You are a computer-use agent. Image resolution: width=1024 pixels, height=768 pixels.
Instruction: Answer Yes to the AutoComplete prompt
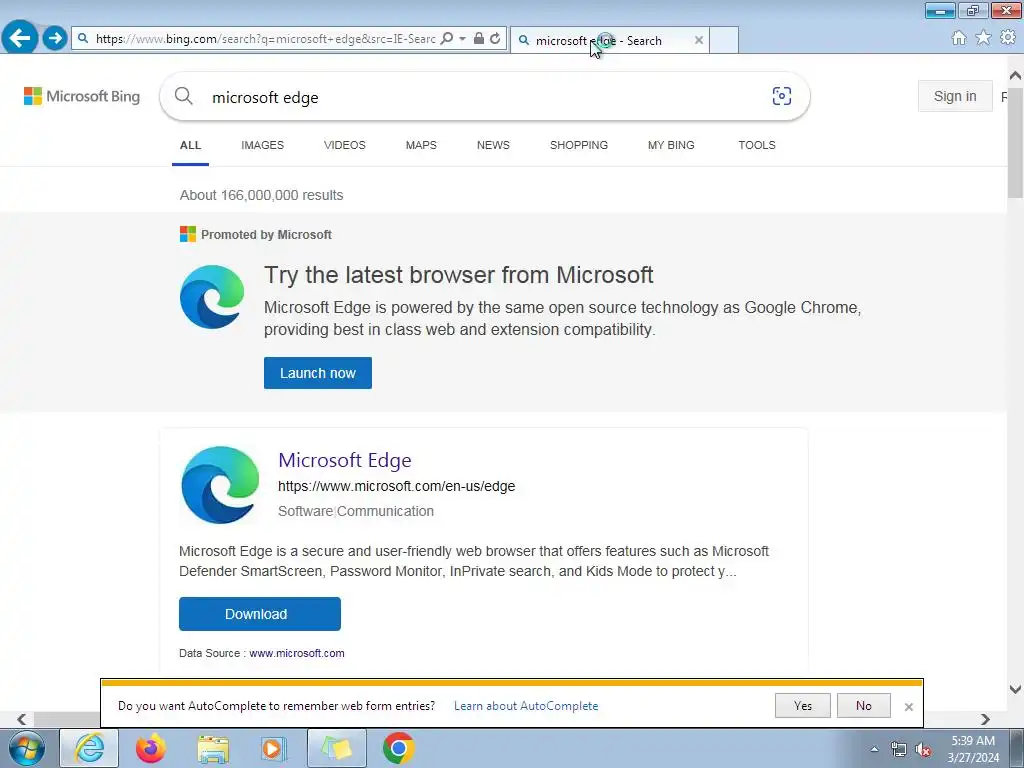pos(803,706)
